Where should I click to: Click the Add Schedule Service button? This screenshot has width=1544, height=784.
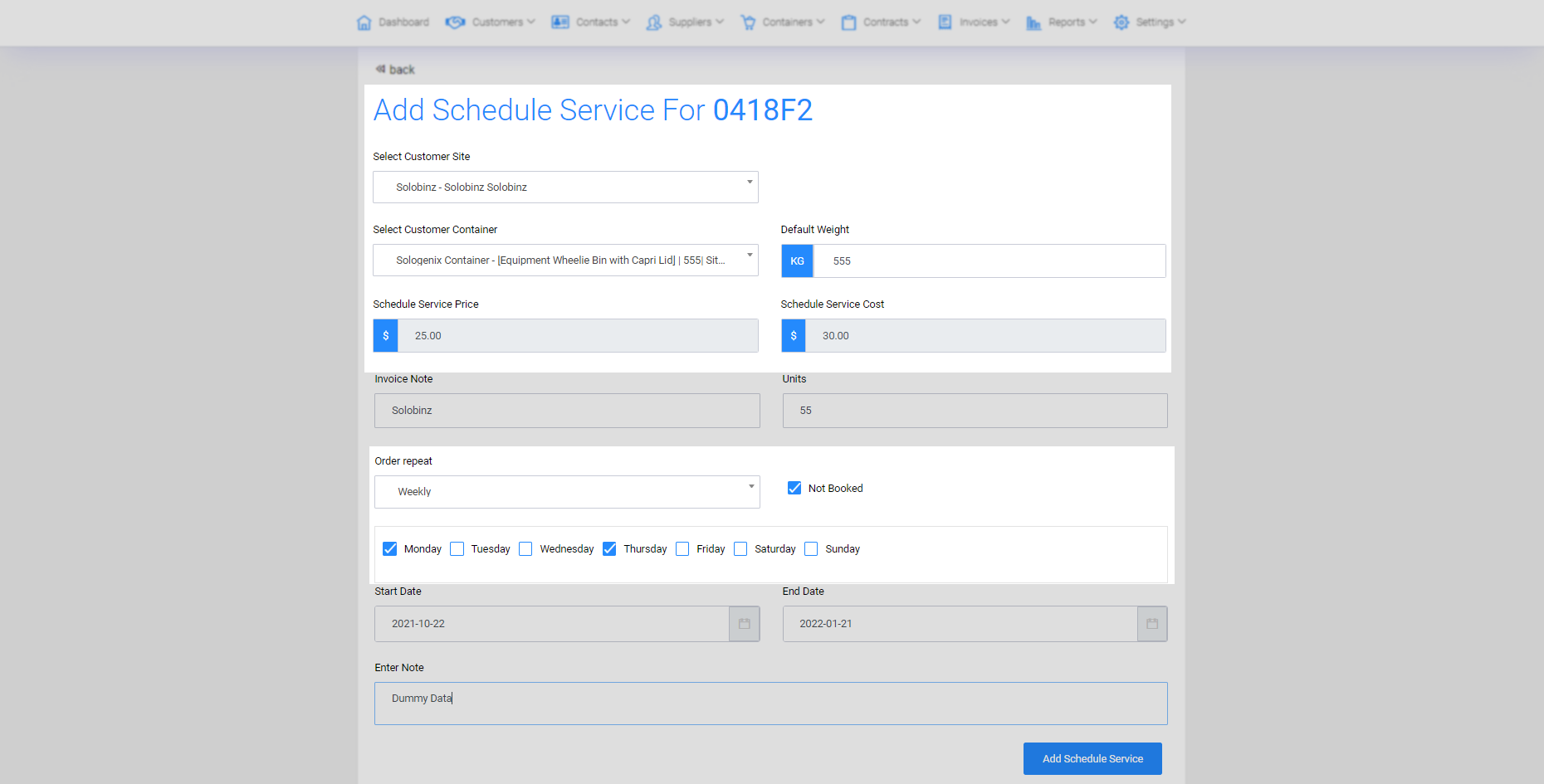(1092, 758)
